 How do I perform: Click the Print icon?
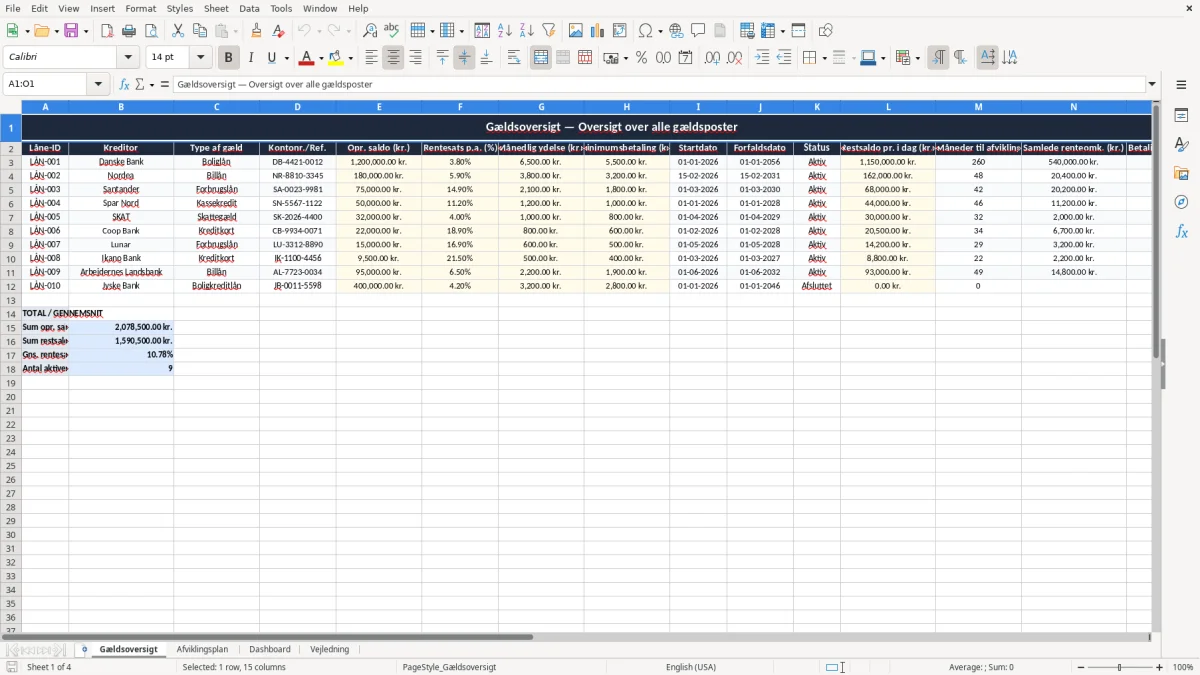(129, 31)
